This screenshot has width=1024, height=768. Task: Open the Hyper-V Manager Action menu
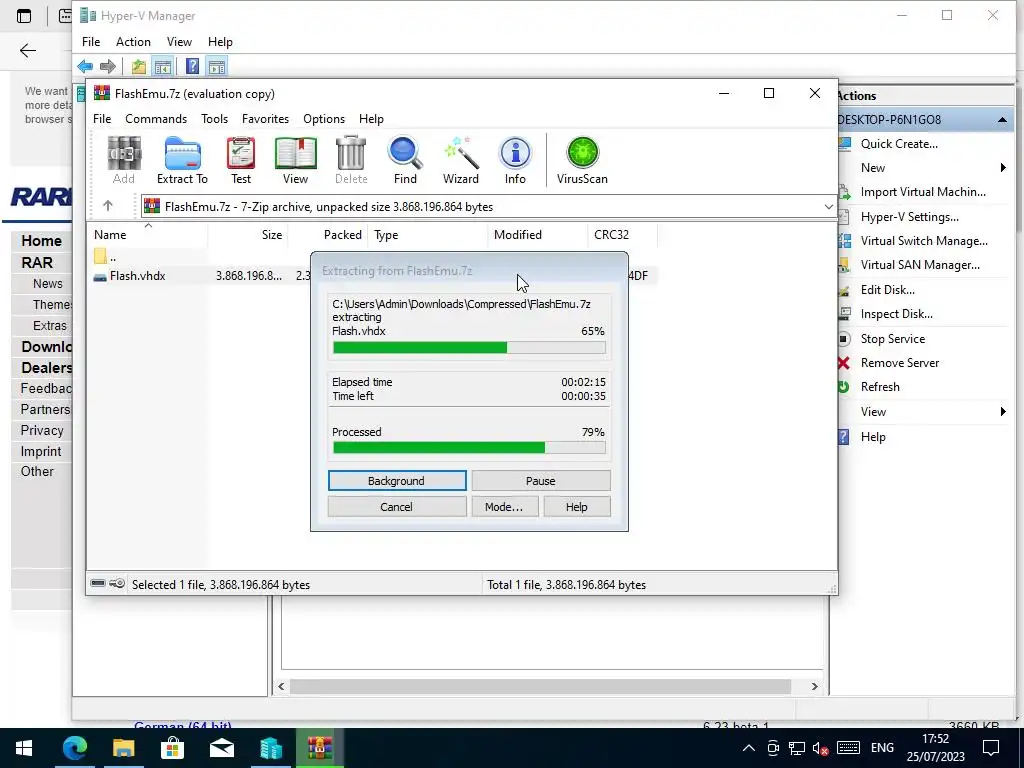point(133,42)
